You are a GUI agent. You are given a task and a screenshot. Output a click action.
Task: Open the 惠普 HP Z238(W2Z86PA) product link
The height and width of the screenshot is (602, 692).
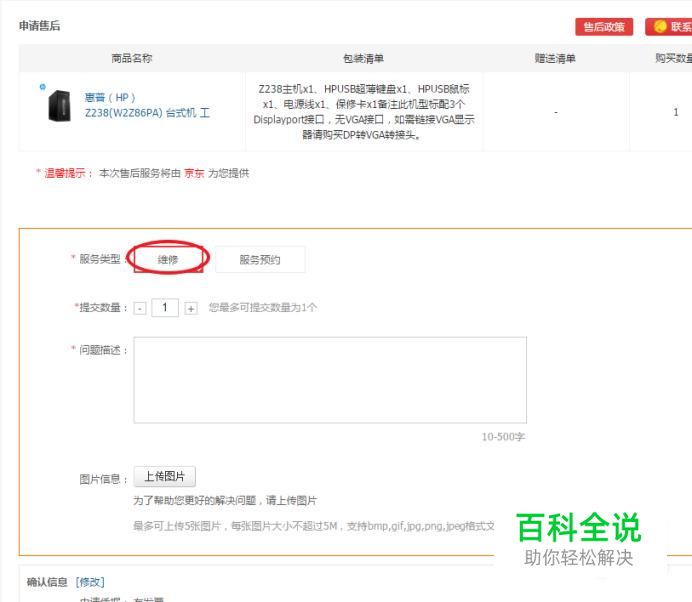[x=147, y=105]
